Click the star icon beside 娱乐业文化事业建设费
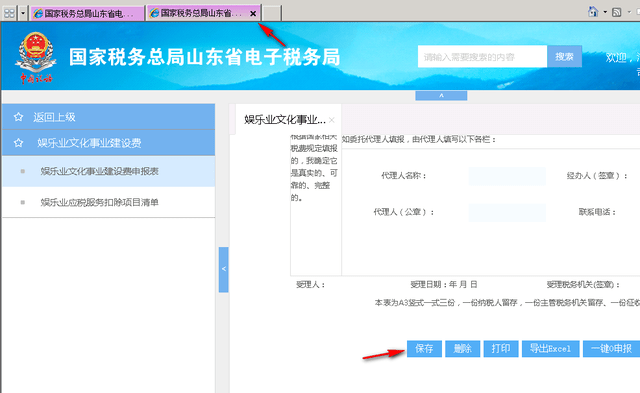This screenshot has height=393, width=640. tap(18, 143)
